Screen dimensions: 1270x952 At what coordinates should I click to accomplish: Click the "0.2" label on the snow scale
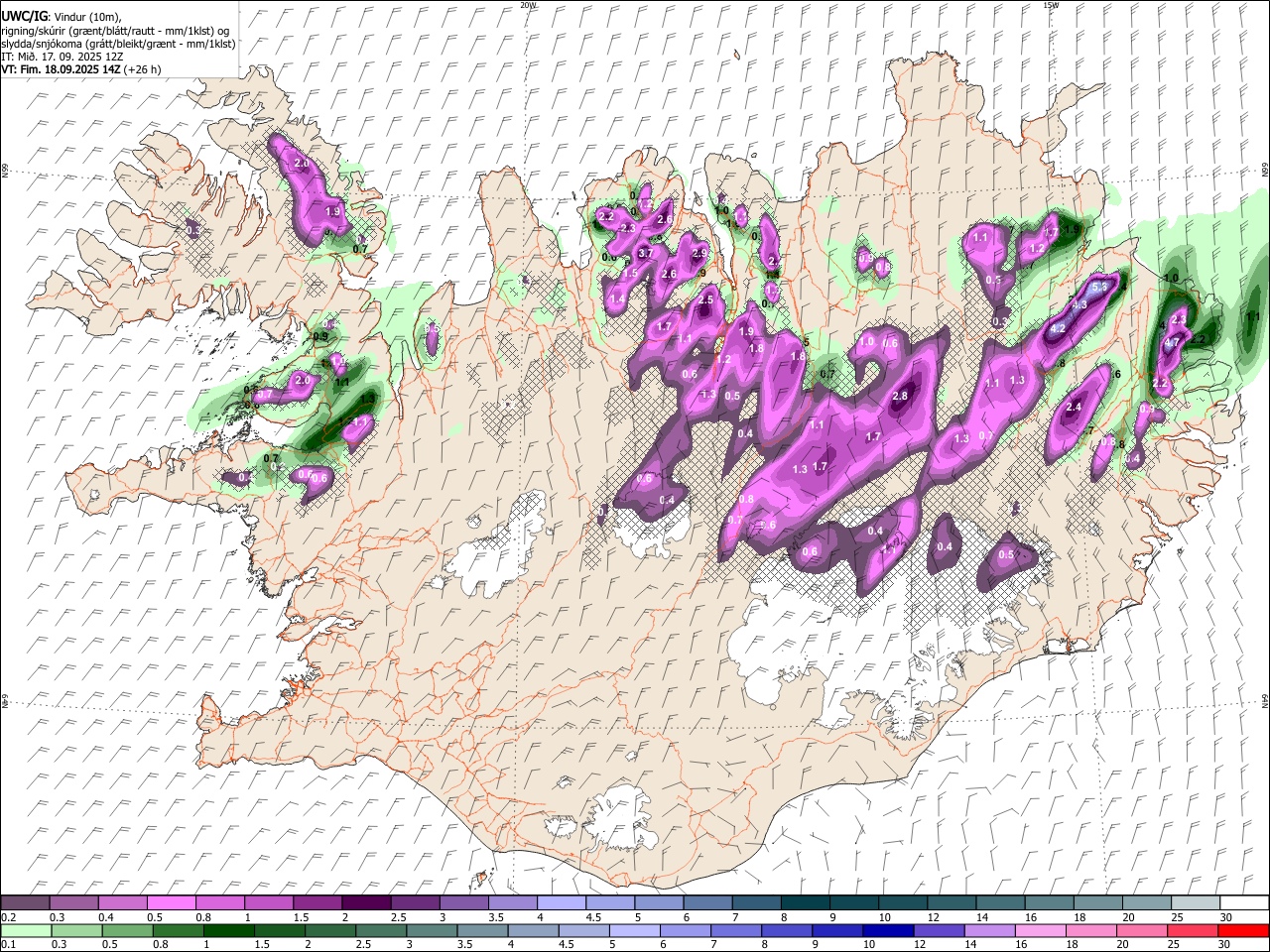point(8,917)
